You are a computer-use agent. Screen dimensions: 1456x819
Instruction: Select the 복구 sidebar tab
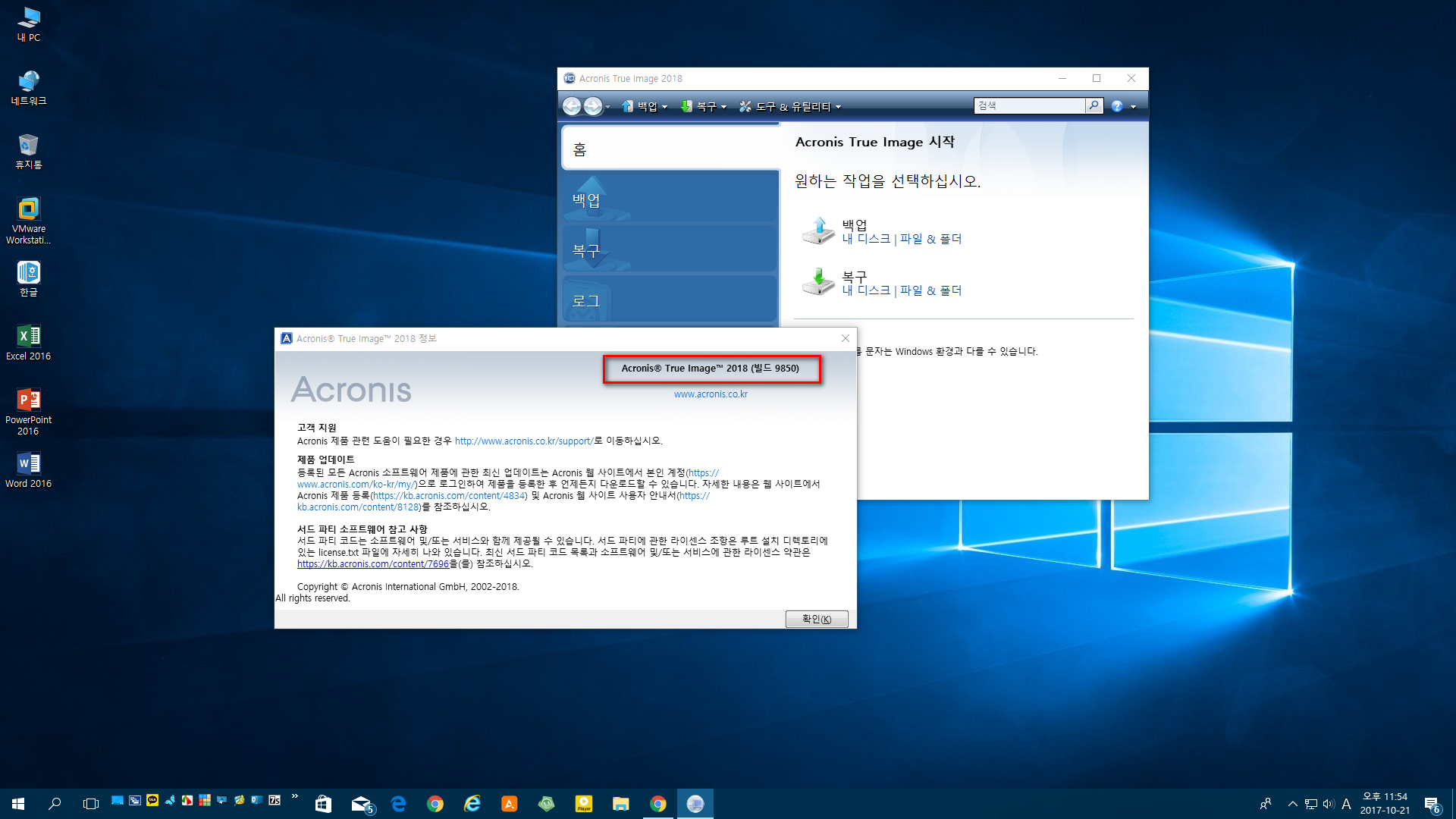coord(670,249)
